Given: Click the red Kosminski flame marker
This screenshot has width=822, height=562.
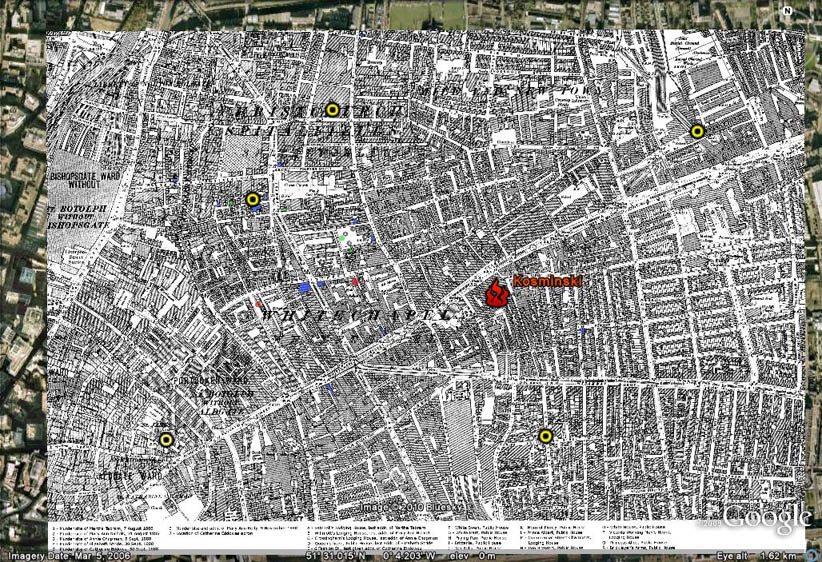Looking at the screenshot, I should 497,293.
